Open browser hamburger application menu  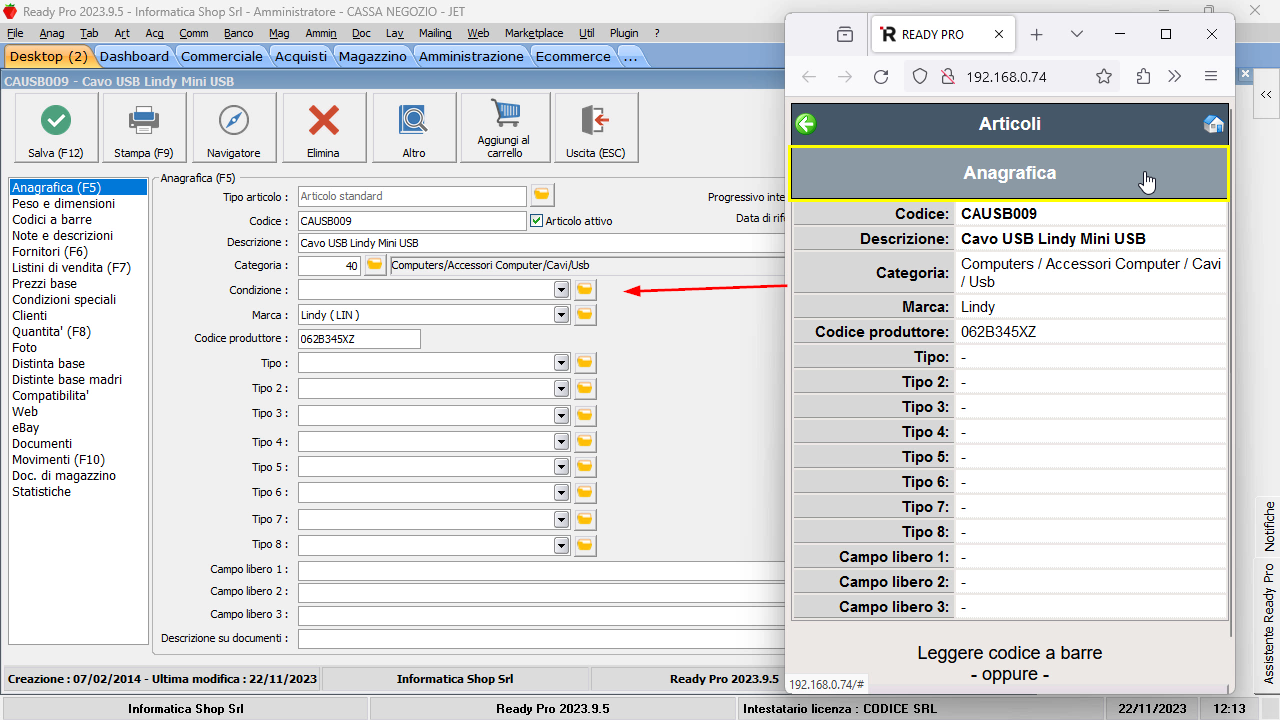click(1211, 77)
